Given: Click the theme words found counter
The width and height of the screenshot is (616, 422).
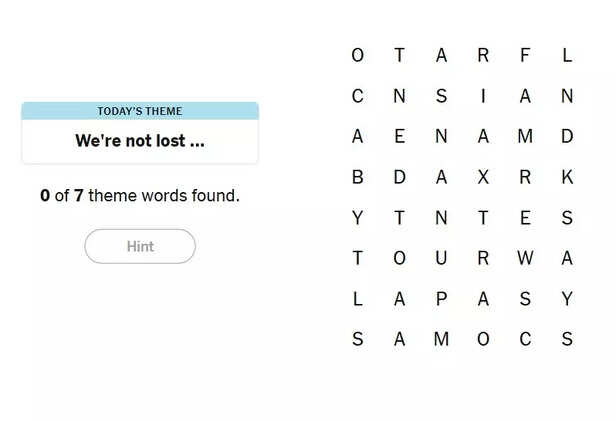Looking at the screenshot, I should [140, 196].
